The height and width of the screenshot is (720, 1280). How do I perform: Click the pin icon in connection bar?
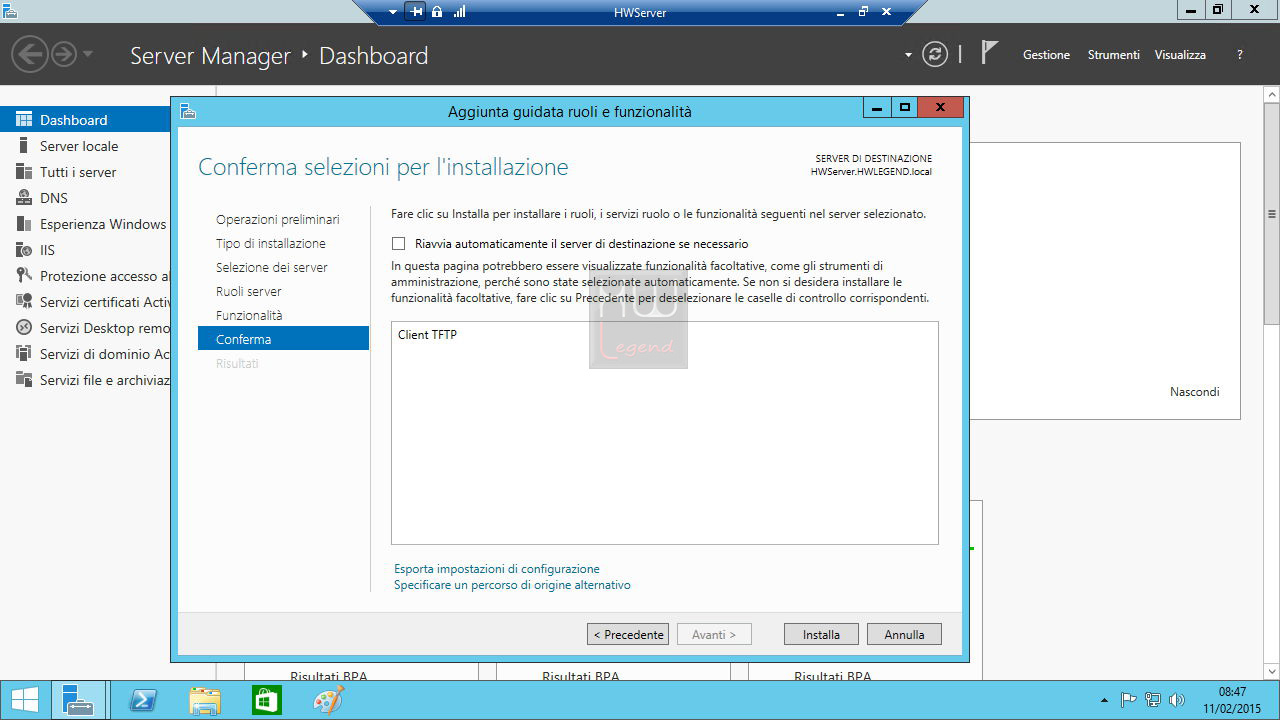(x=417, y=12)
